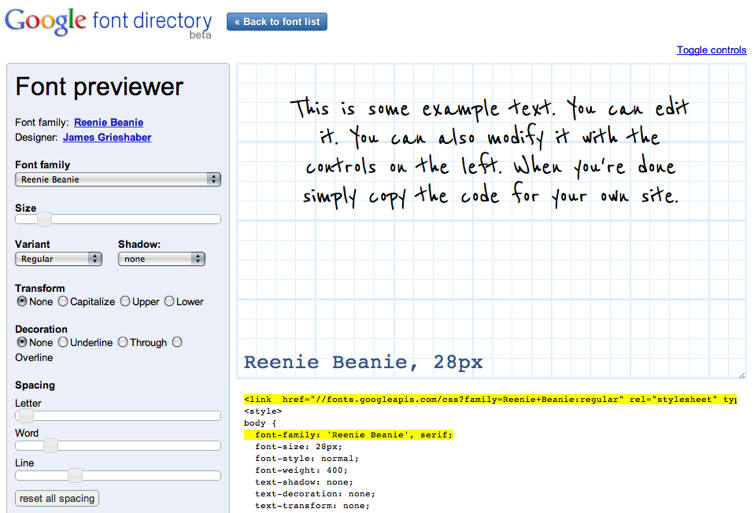Viewport: 755px width, 513px height.
Task: Click the Toggle controls link
Action: click(711, 50)
